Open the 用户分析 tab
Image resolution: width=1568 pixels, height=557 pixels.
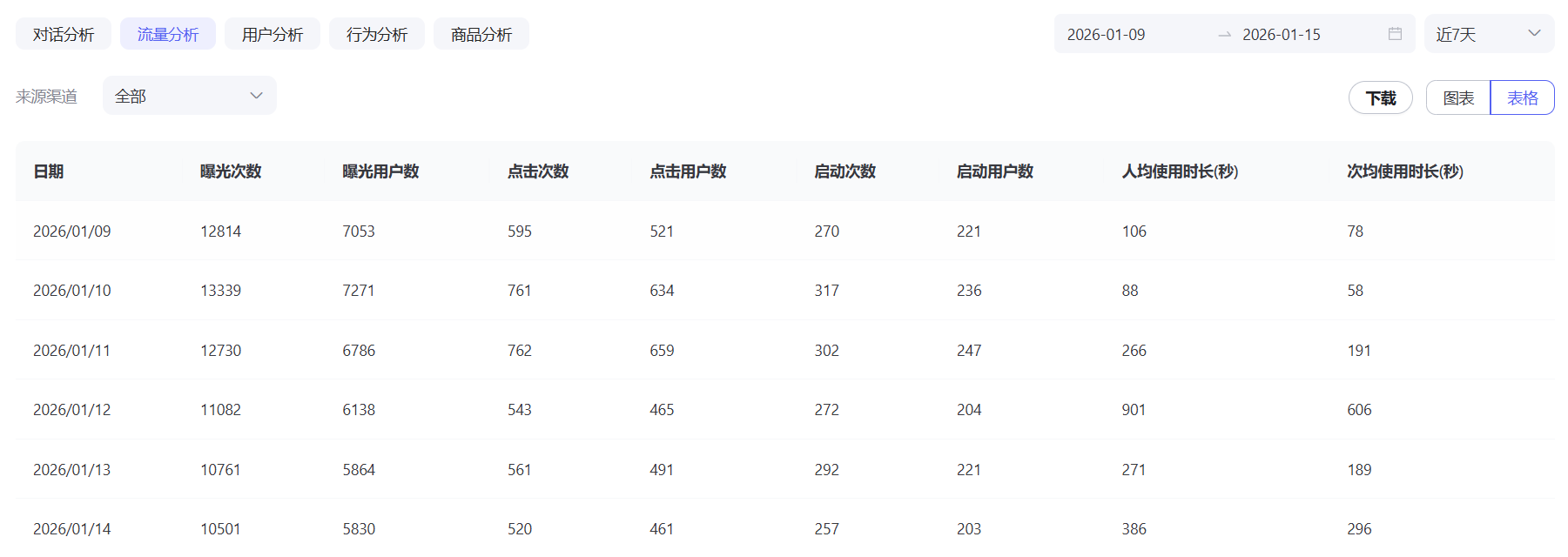(273, 34)
